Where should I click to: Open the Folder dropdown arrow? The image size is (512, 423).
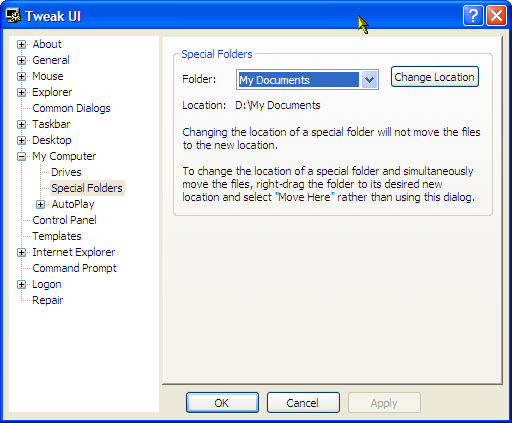point(369,80)
